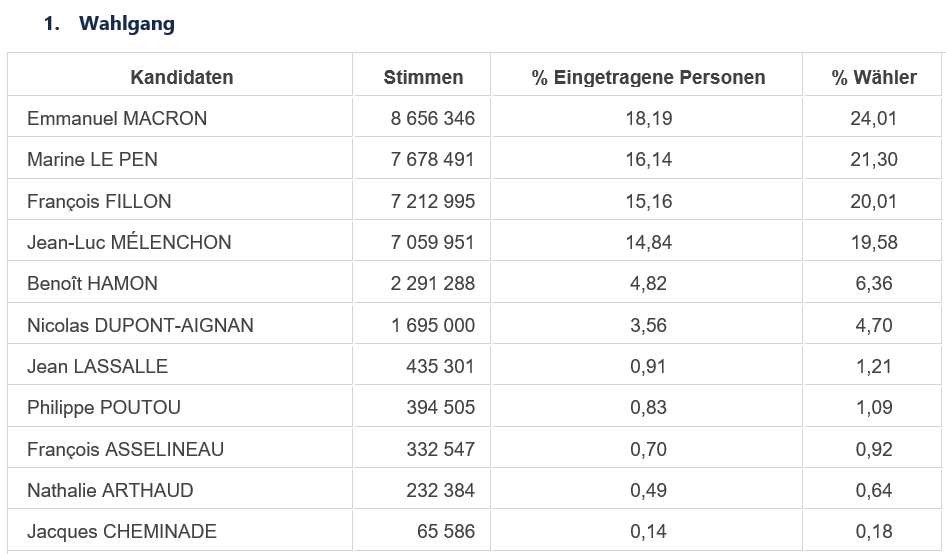
Task: Select the Marine LE PEN name cell
Action: pos(92,159)
